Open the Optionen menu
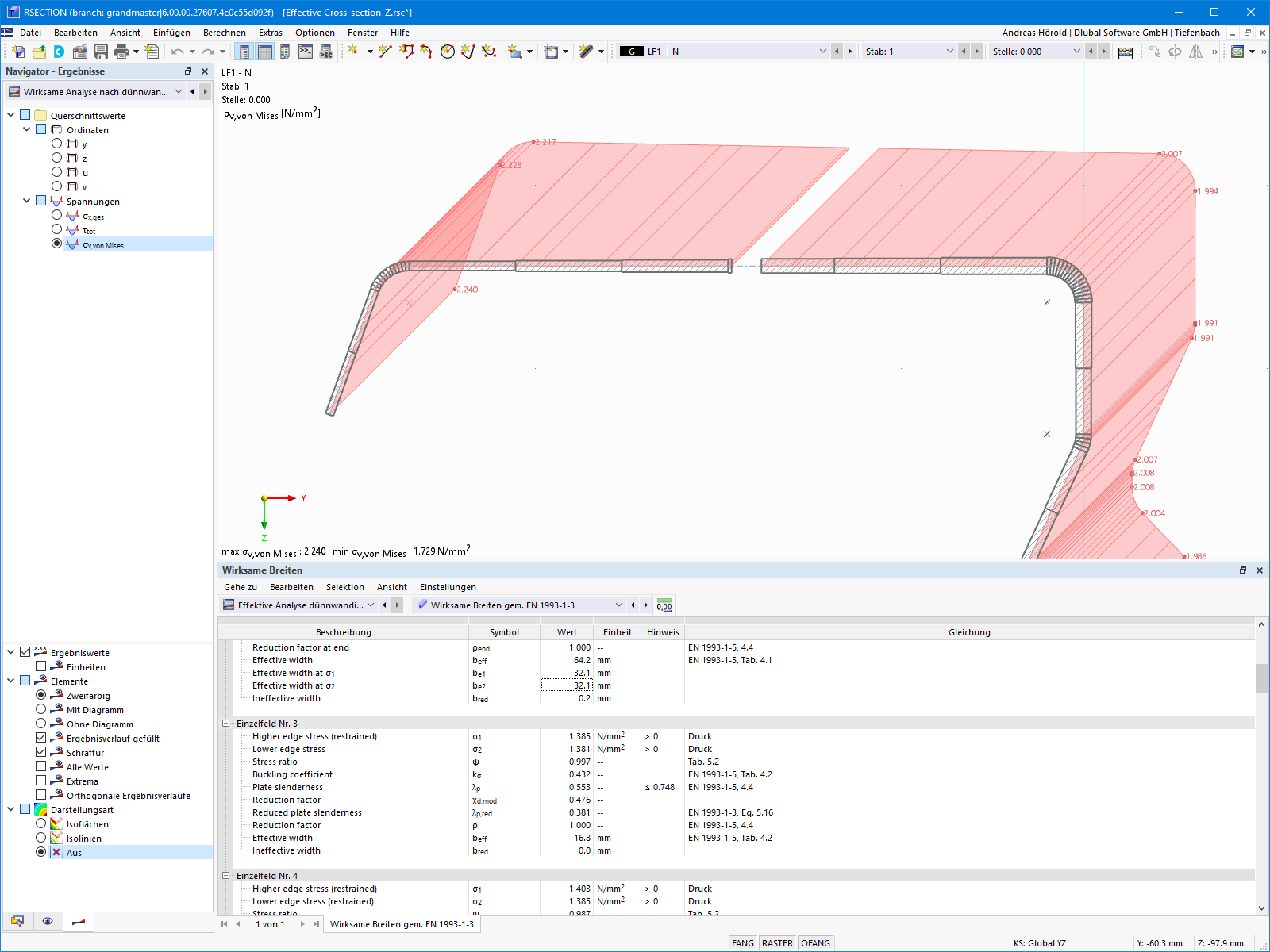1270x952 pixels. (x=315, y=33)
